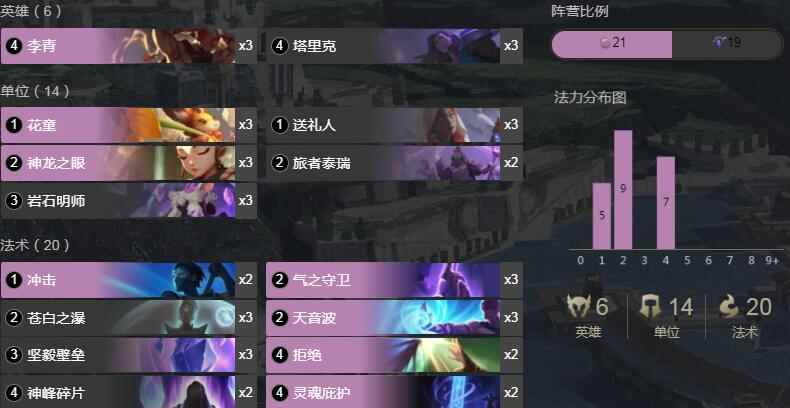Open the 神龙之眼 card entry
This screenshot has height=408, width=790.
(129, 163)
